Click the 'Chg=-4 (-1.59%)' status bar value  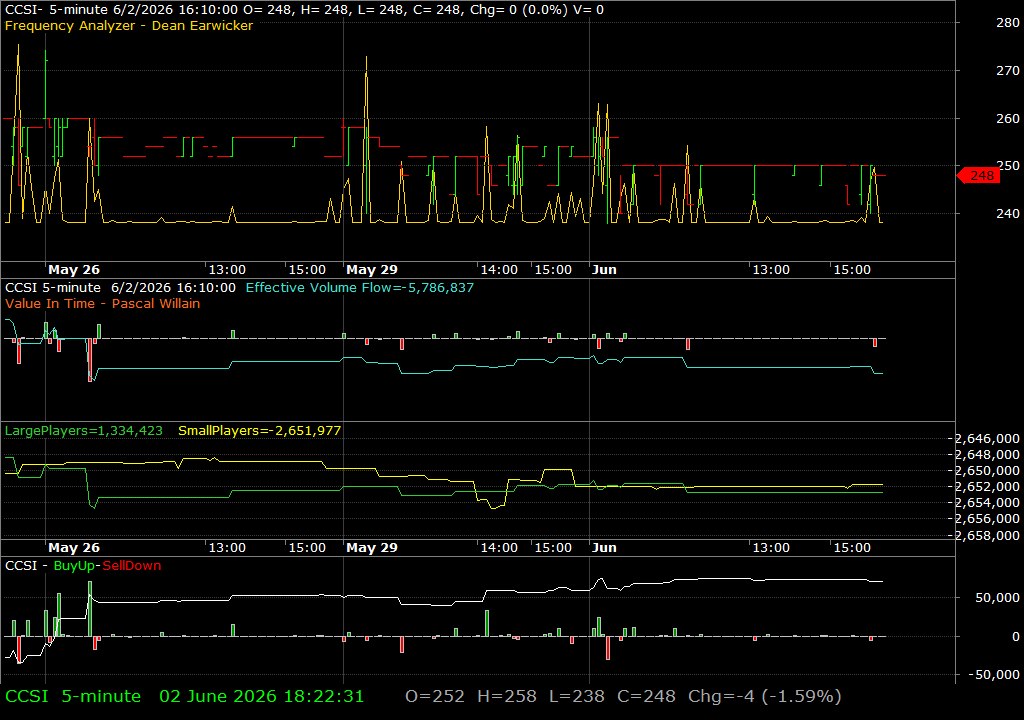pyautogui.click(x=765, y=696)
